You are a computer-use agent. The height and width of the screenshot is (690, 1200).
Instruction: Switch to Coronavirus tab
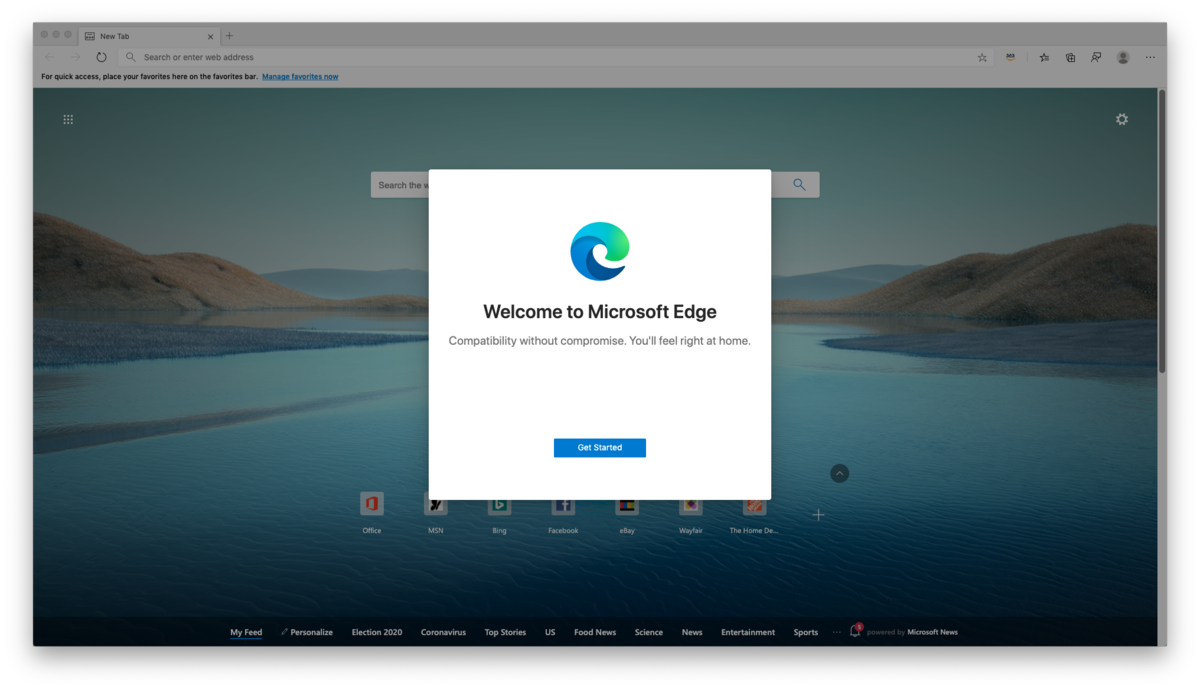pyautogui.click(x=443, y=632)
